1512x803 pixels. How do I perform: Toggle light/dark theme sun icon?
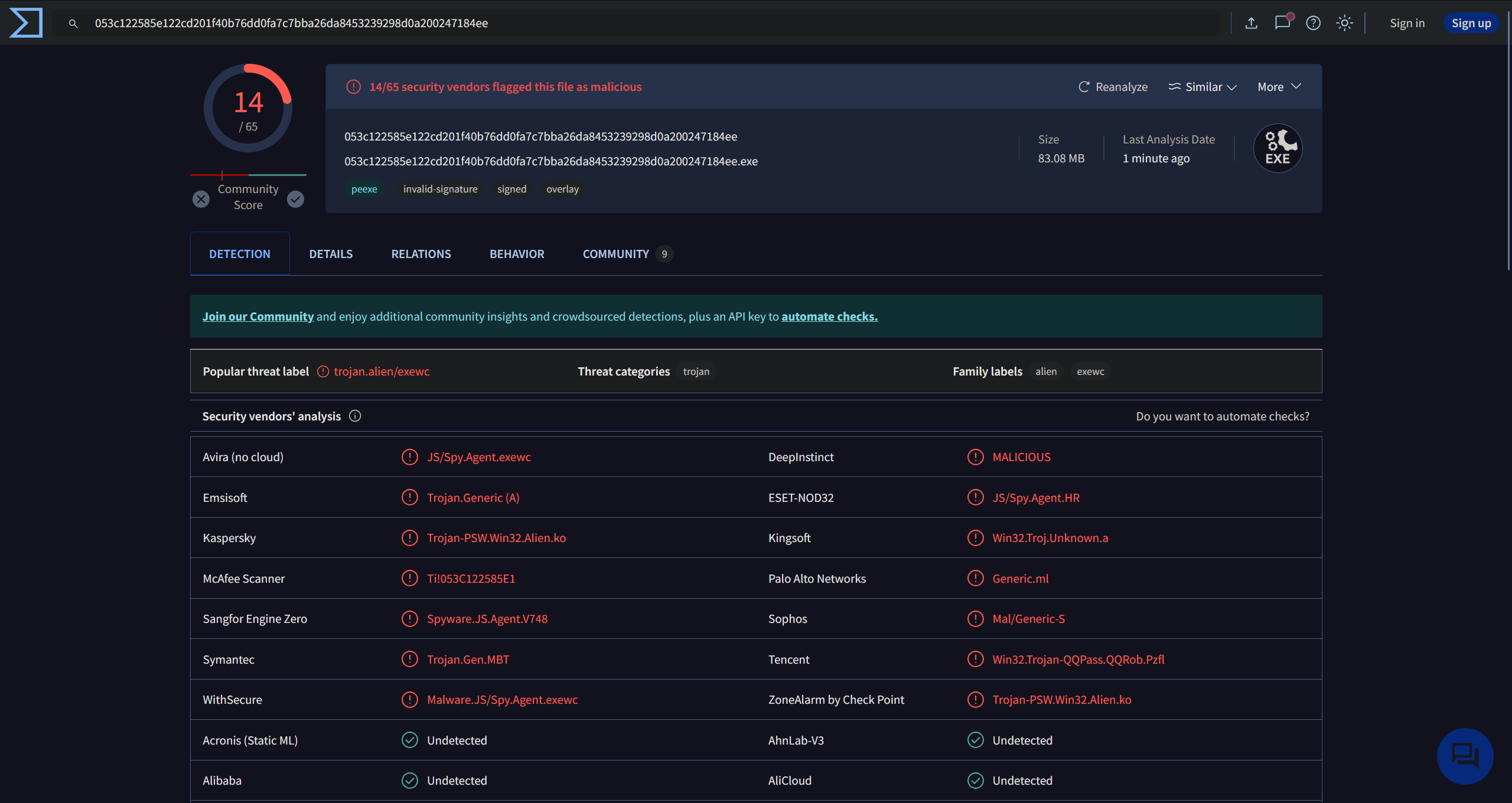click(1344, 23)
